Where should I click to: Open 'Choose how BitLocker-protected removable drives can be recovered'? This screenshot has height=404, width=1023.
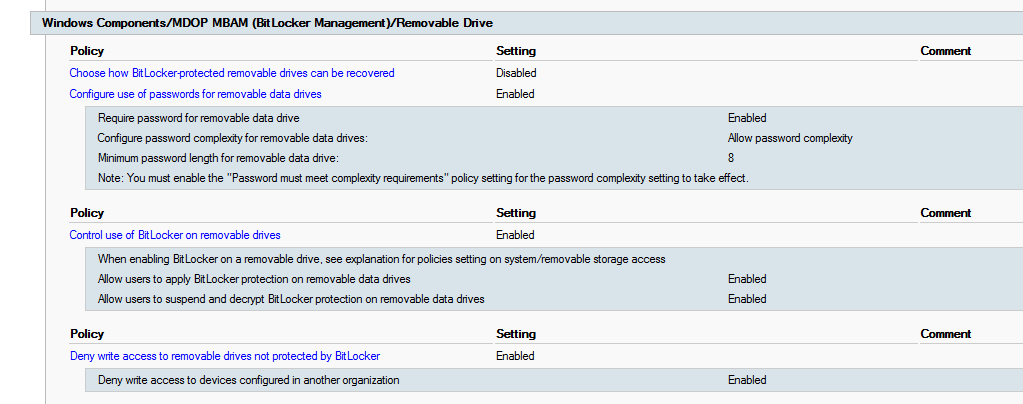tap(232, 73)
